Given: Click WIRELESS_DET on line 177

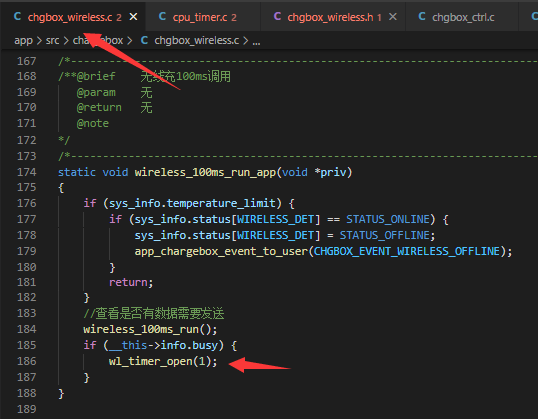Looking at the screenshot, I should [275, 219].
